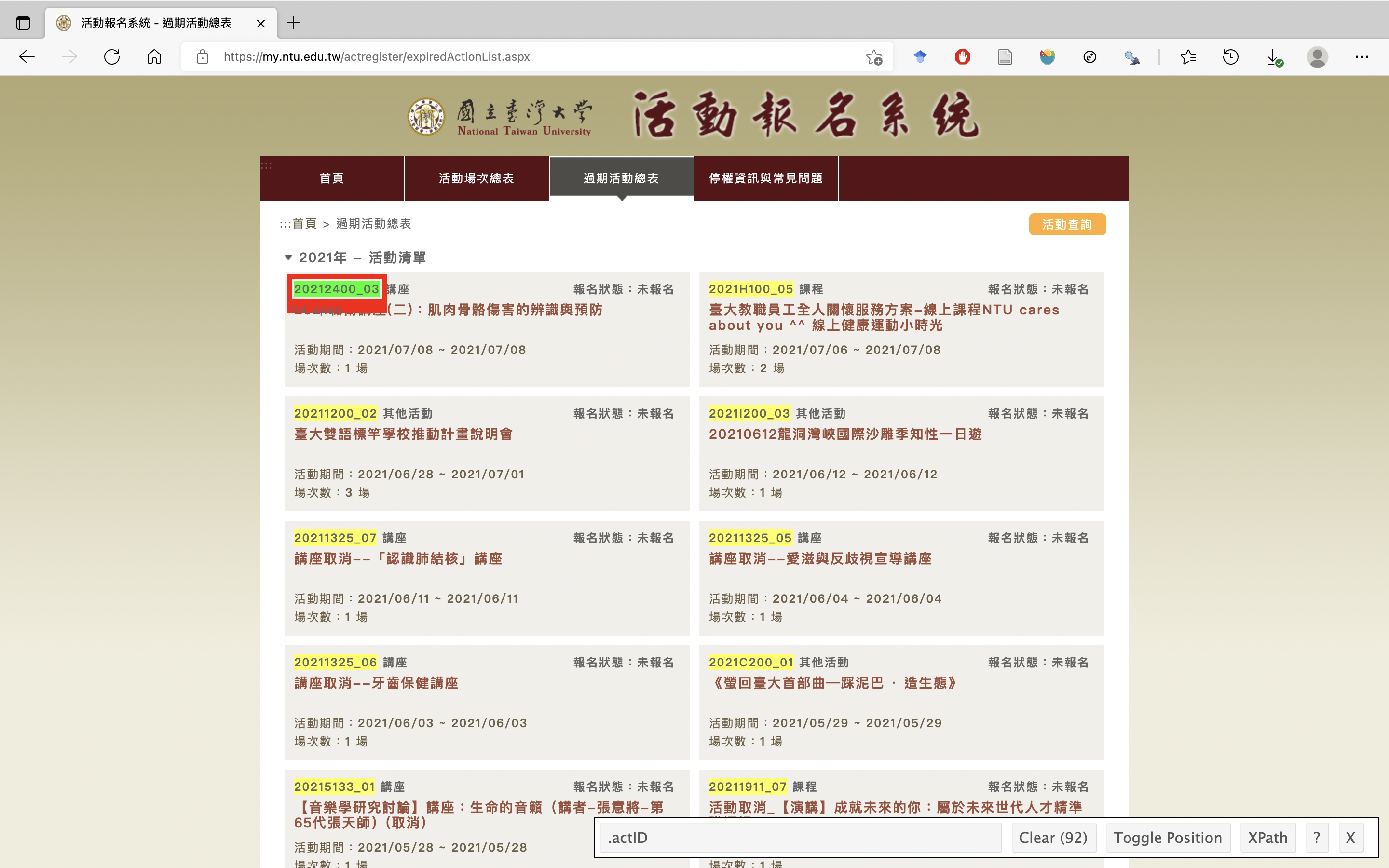Screen dimensions: 1389x868
Task: Open 停權資訊與常見問題 menu item
Action: 766,178
